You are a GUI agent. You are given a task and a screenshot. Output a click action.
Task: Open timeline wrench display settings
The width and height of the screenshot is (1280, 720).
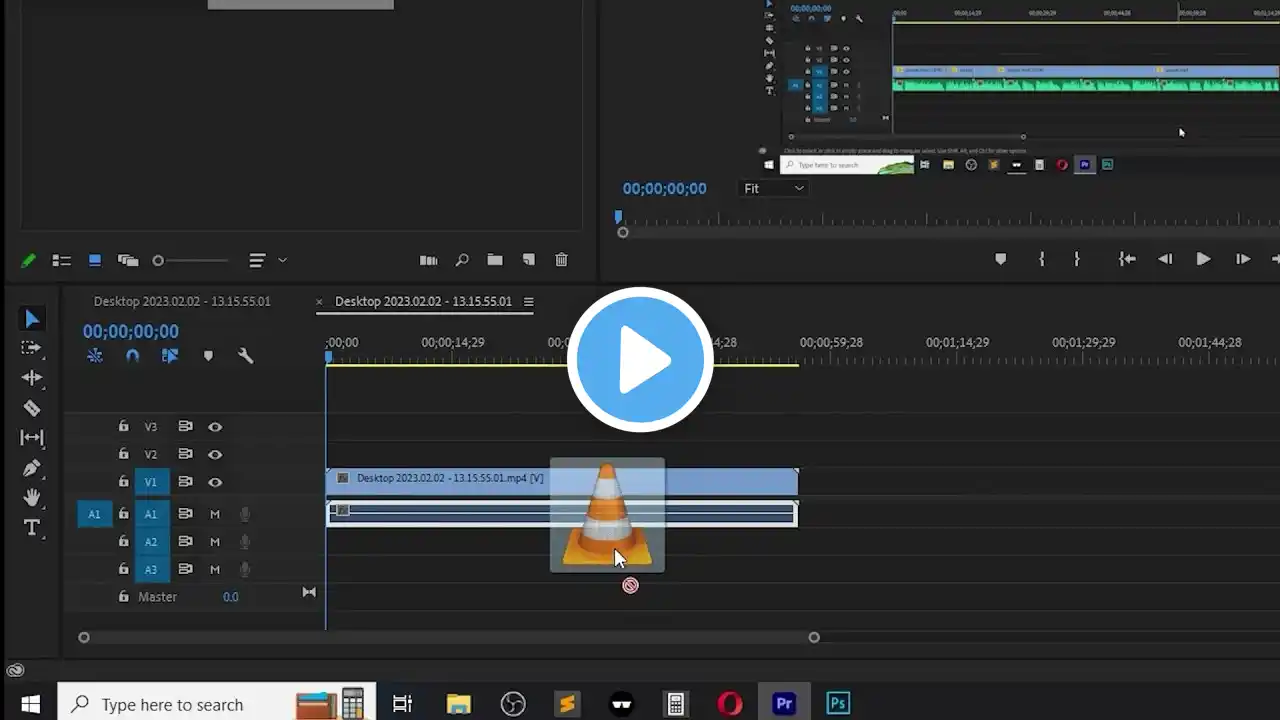tap(245, 356)
